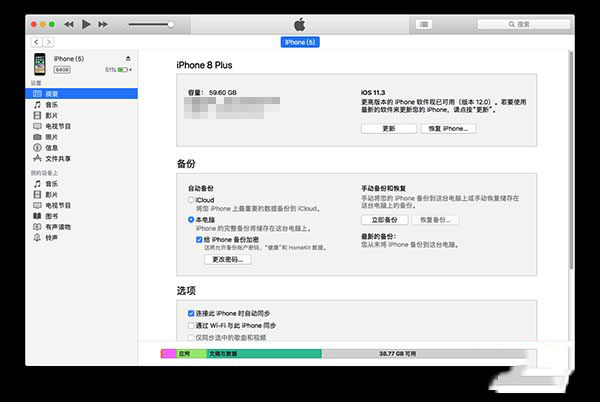The image size is (600, 402).
Task: Go back with the left arrow
Action: pos(36,42)
